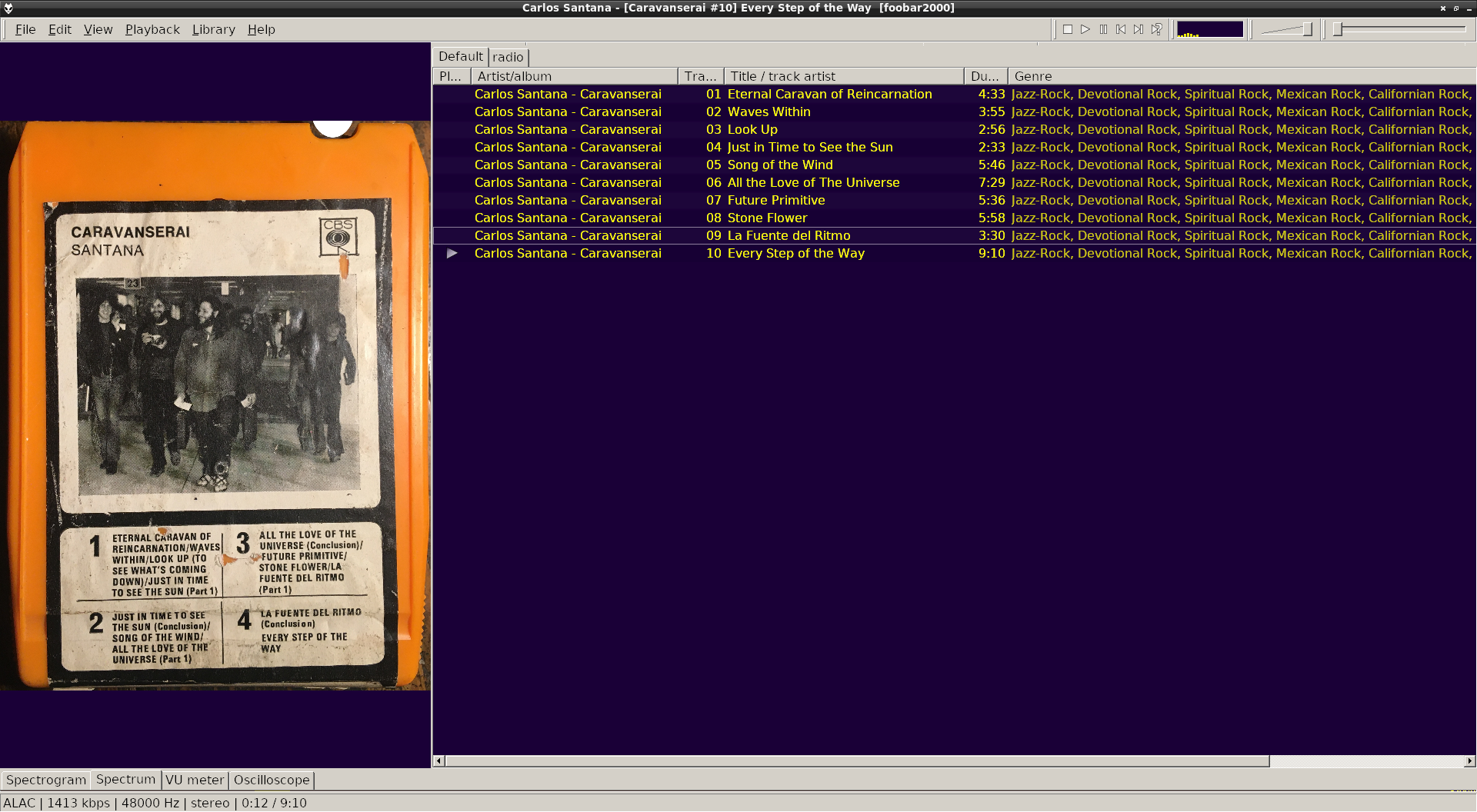Click the 7:29 duration of track 06

tap(992, 182)
